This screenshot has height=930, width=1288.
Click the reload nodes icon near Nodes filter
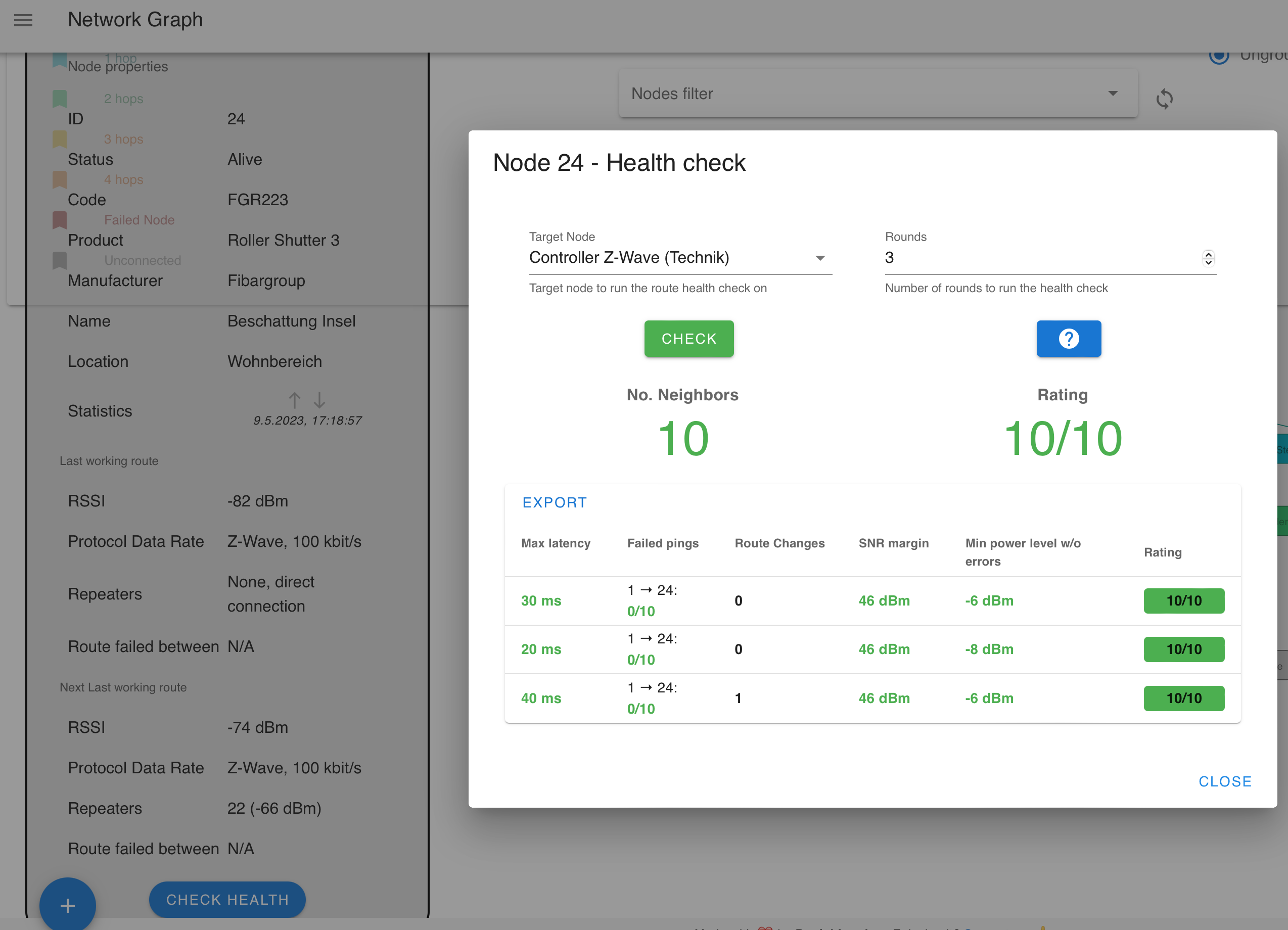pos(1165,99)
